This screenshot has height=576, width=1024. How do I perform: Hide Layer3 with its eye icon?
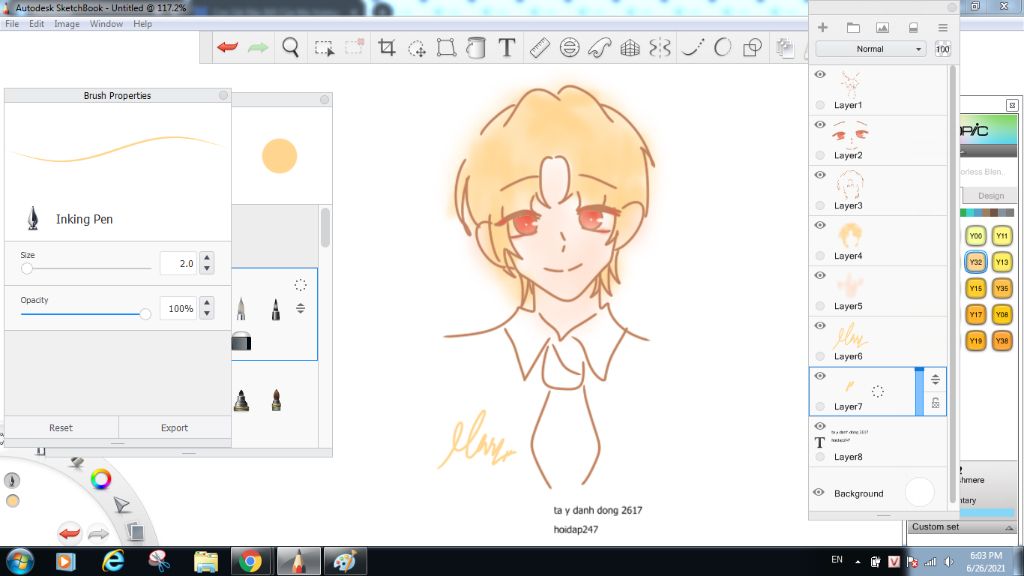tap(820, 175)
